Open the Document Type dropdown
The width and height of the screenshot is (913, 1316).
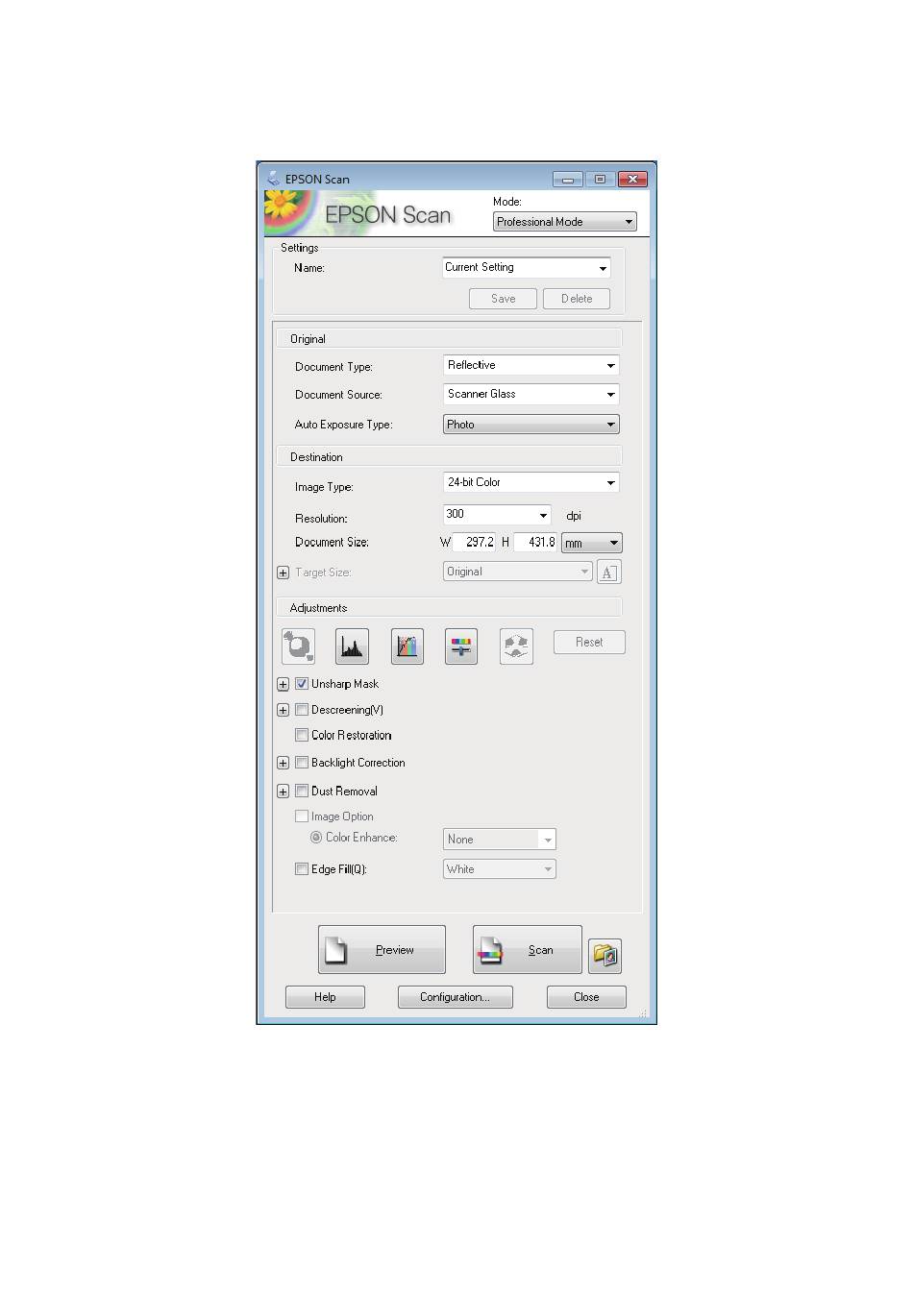pos(531,365)
